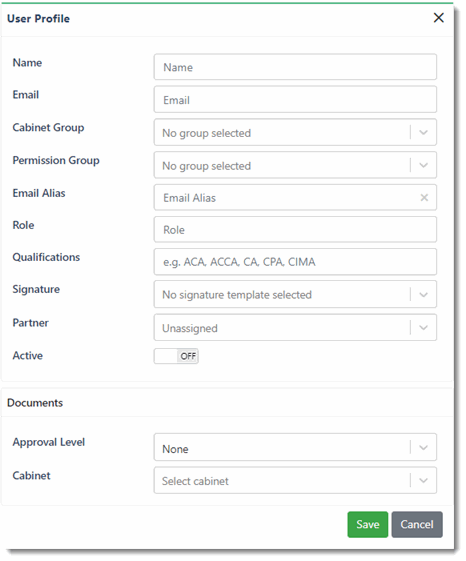Click the Partner dropdown chevron arrow
Screen dimensions: 466x561
[x=423, y=328]
